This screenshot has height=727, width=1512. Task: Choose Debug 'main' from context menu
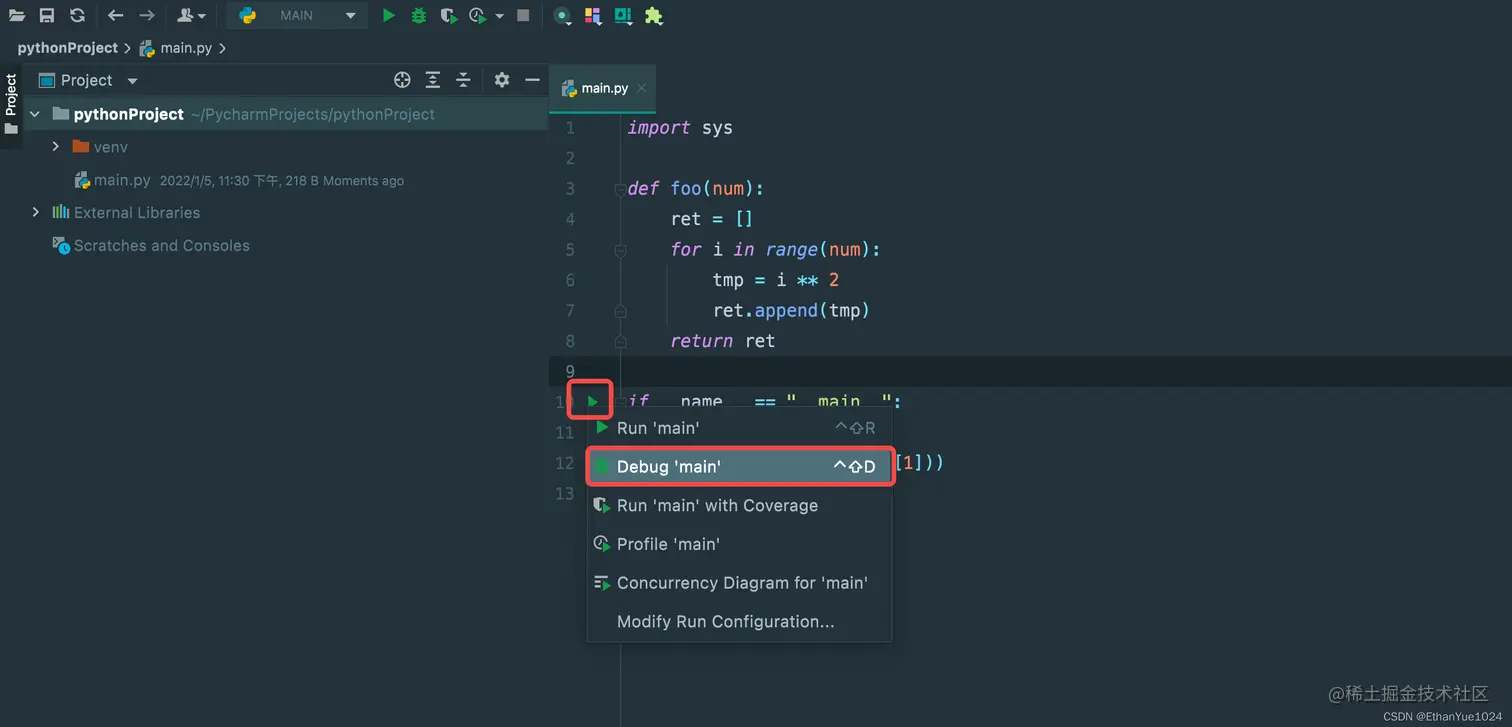739,467
